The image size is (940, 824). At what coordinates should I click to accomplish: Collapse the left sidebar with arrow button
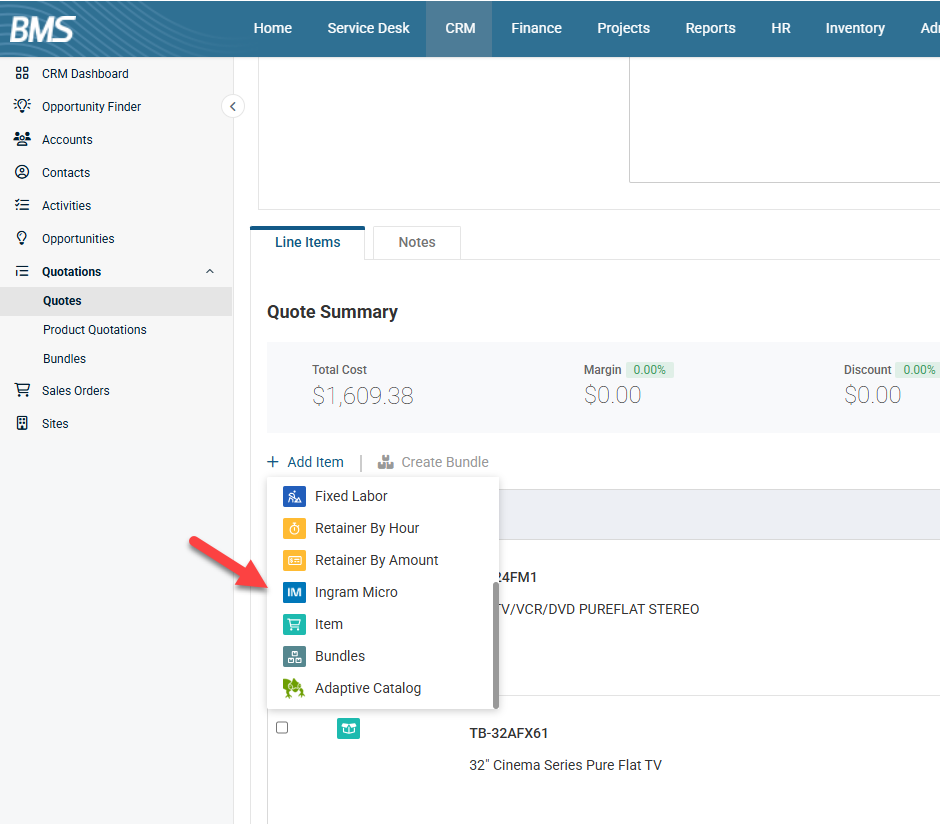233,106
